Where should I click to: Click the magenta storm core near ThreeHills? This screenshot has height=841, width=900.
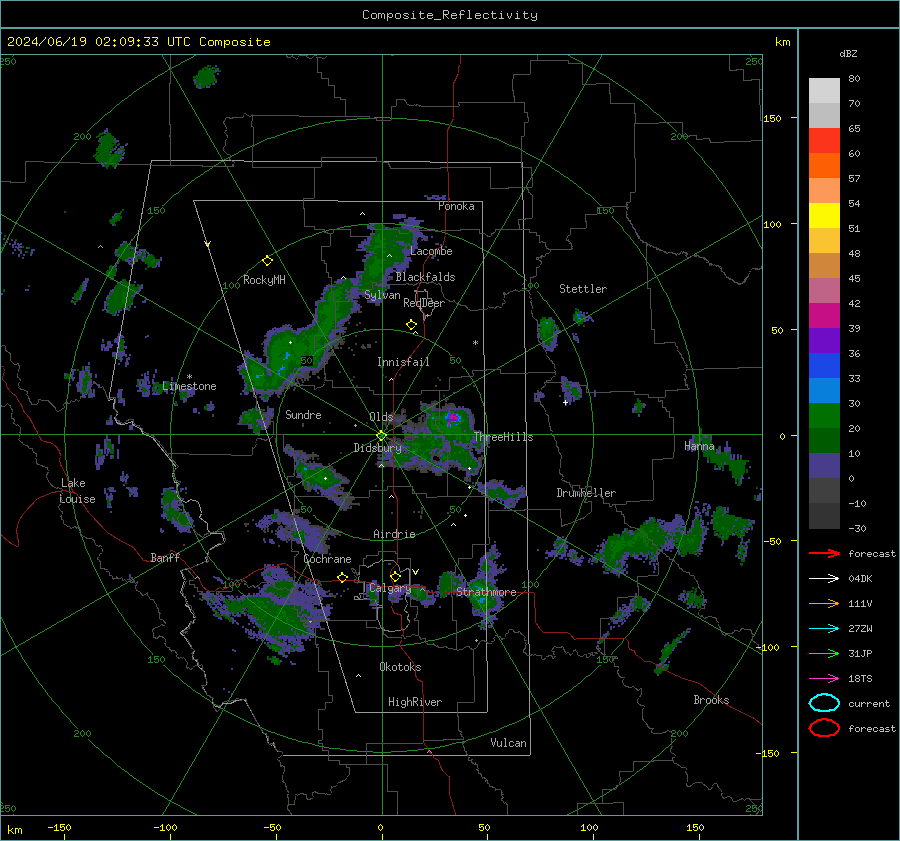(x=452, y=417)
